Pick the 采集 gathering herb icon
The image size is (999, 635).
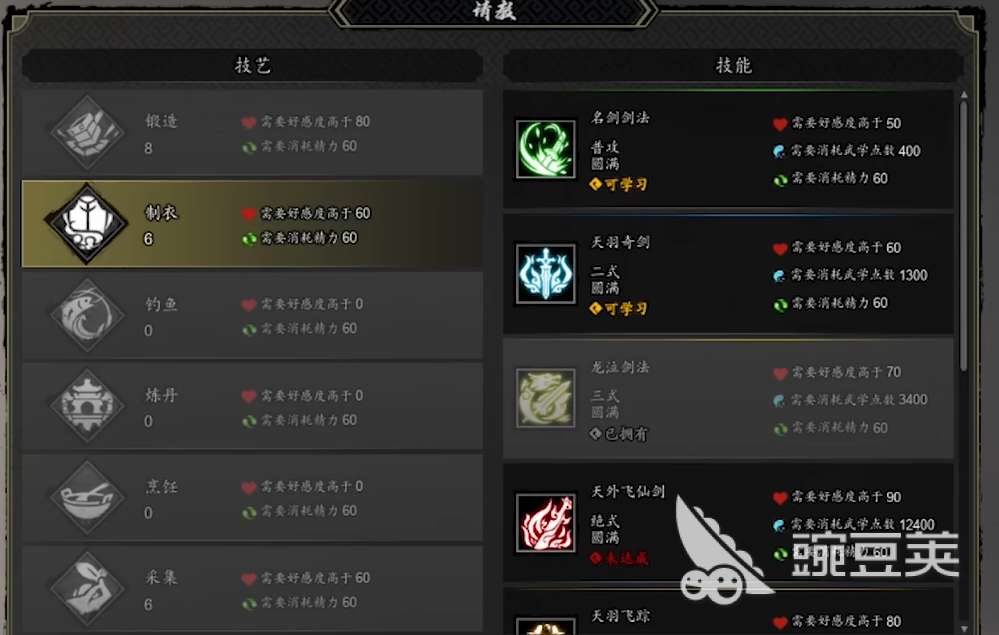click(87, 588)
